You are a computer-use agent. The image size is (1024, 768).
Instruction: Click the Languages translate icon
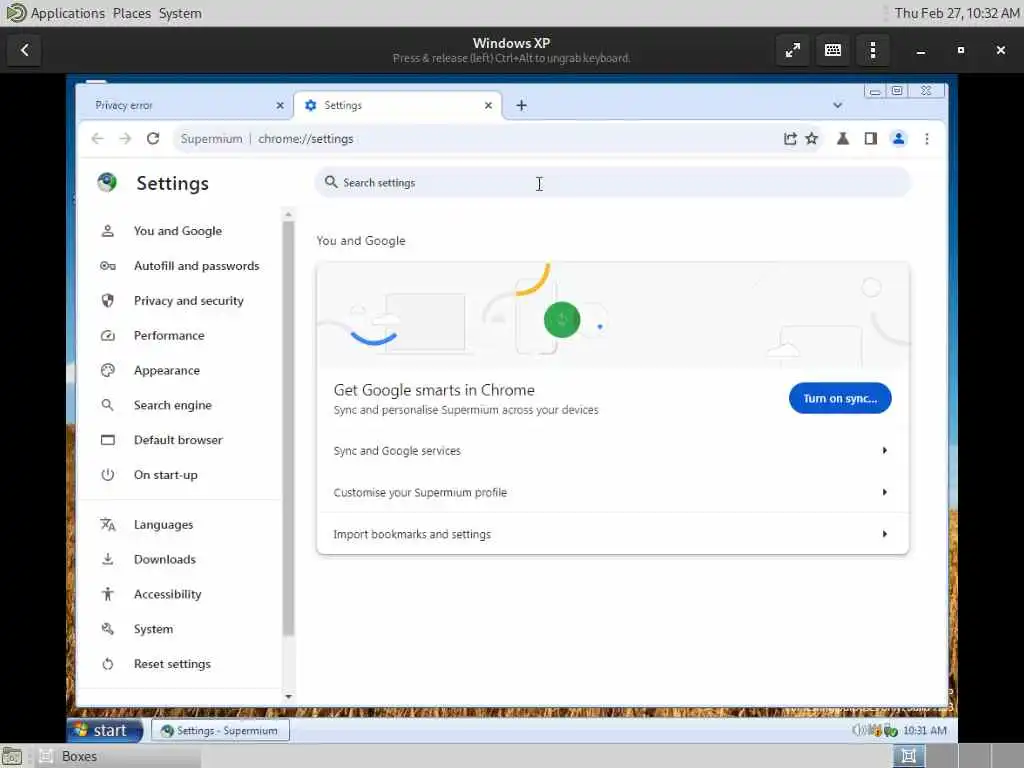pyautogui.click(x=108, y=524)
